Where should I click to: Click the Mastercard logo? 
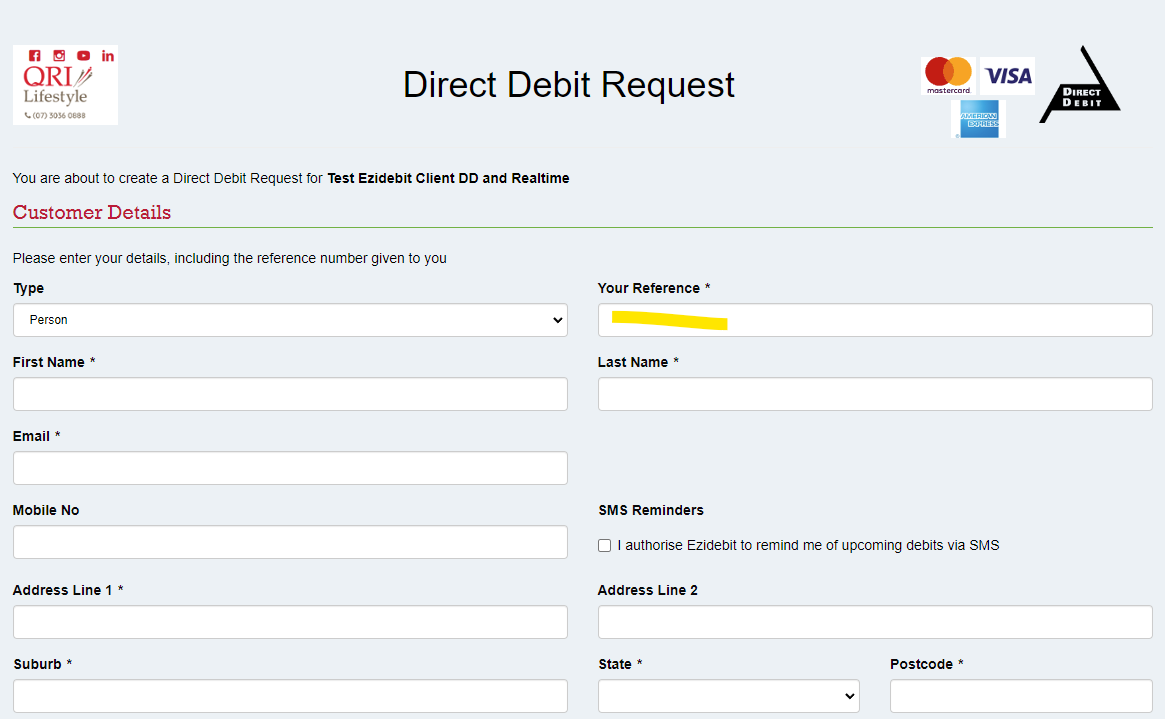coord(948,76)
